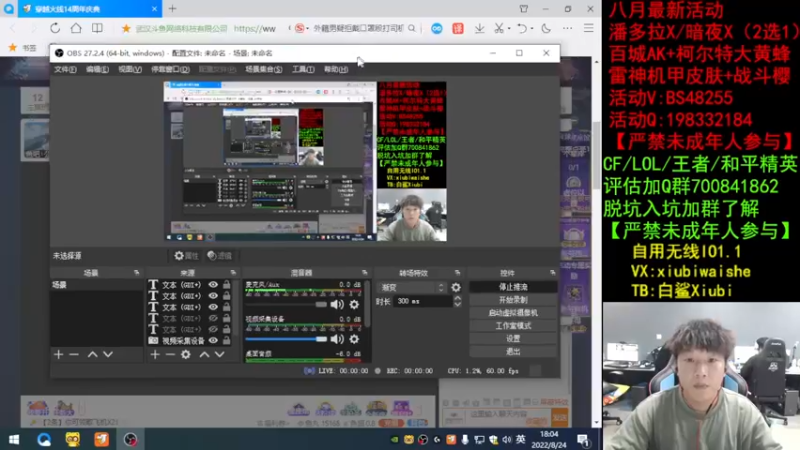Hide the topmost 文本 (GDI+) source
The height and width of the screenshot is (450, 800).
tap(213, 285)
